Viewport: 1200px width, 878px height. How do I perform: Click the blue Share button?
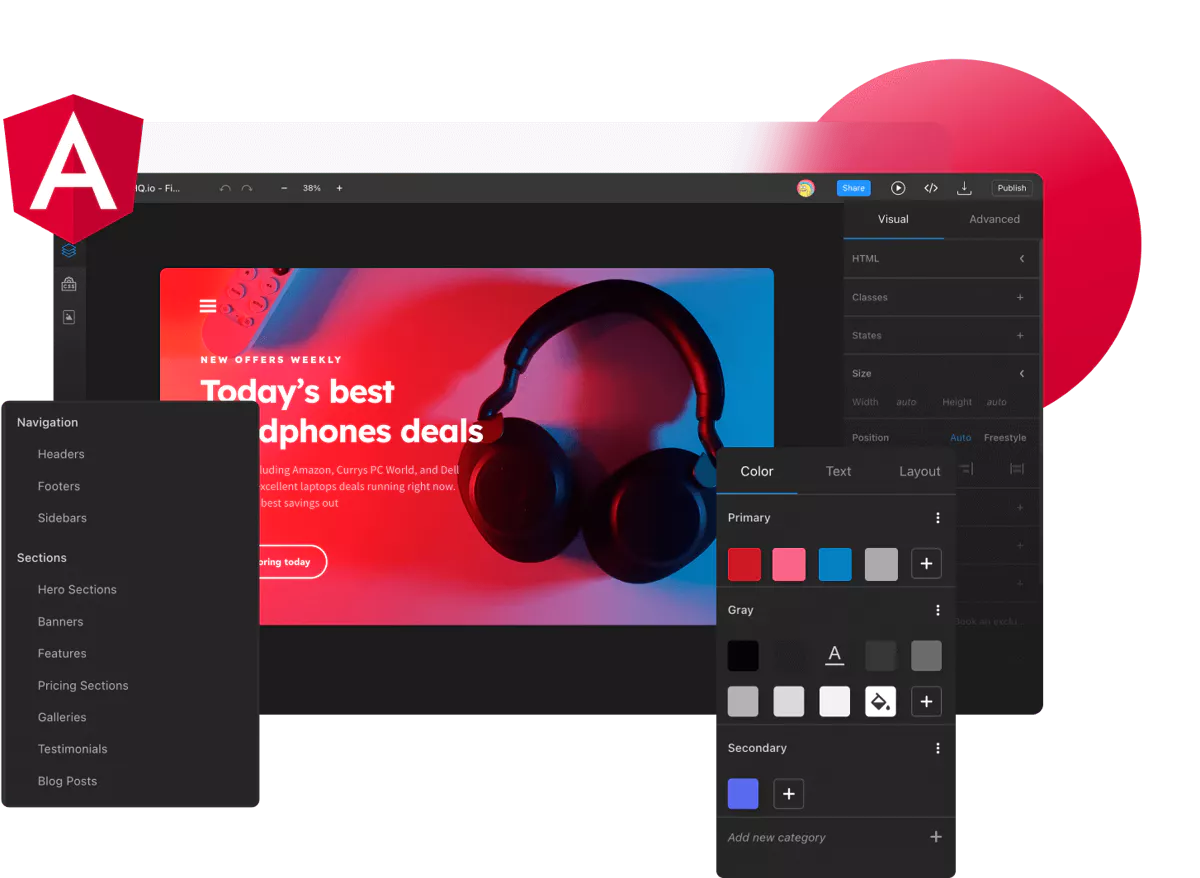[x=853, y=187]
